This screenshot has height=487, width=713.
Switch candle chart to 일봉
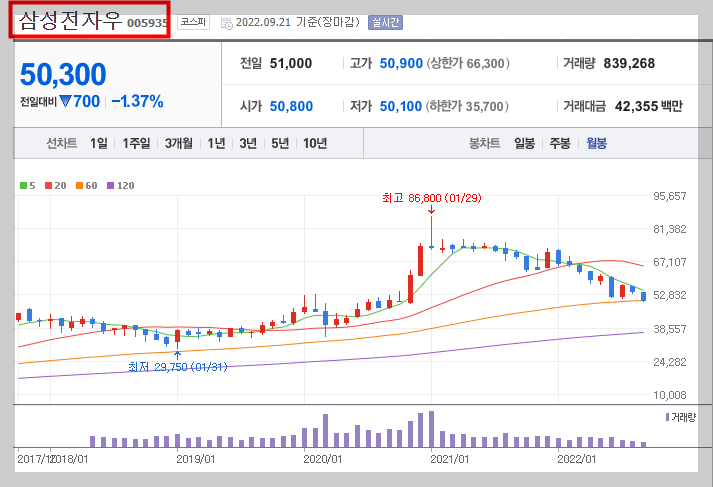click(524, 144)
